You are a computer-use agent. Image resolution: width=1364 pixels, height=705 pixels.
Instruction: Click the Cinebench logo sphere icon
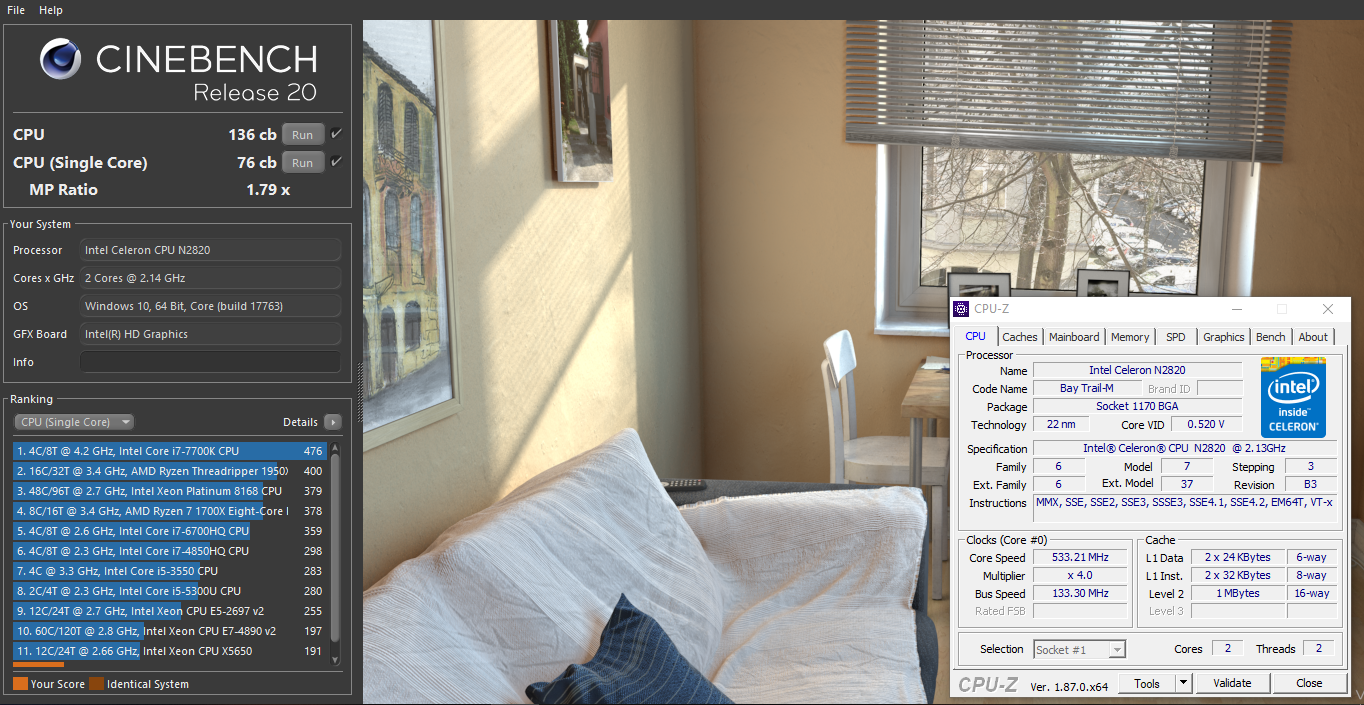click(60, 59)
